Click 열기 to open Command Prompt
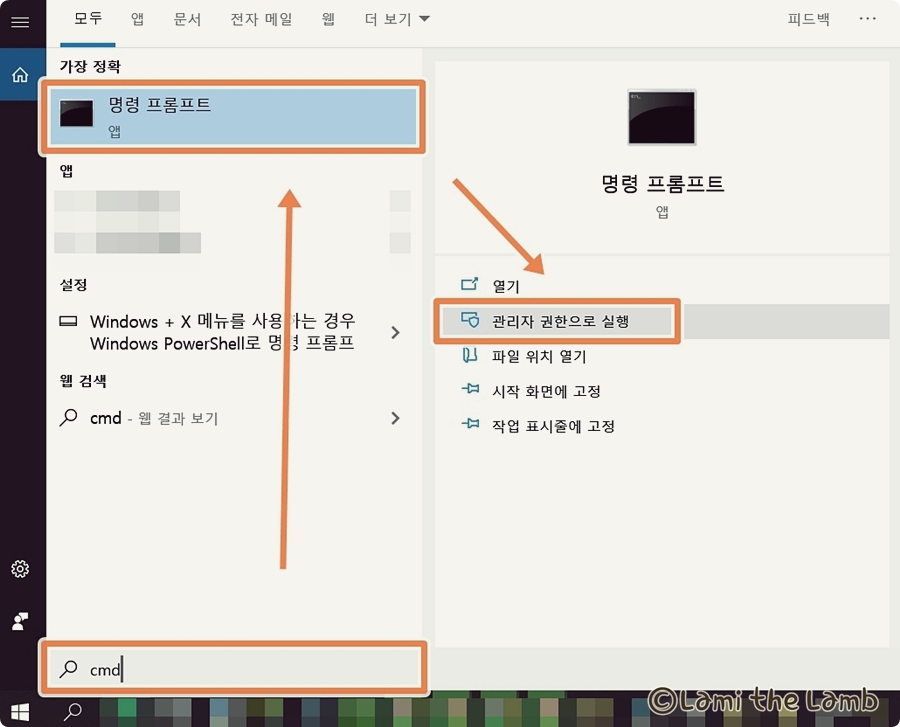900x727 pixels. click(x=506, y=285)
